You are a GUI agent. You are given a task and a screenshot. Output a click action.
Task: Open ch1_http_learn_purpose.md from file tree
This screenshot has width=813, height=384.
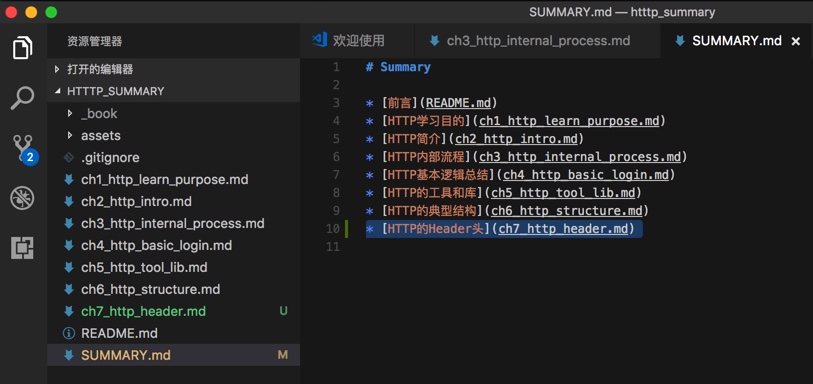[x=174, y=180]
